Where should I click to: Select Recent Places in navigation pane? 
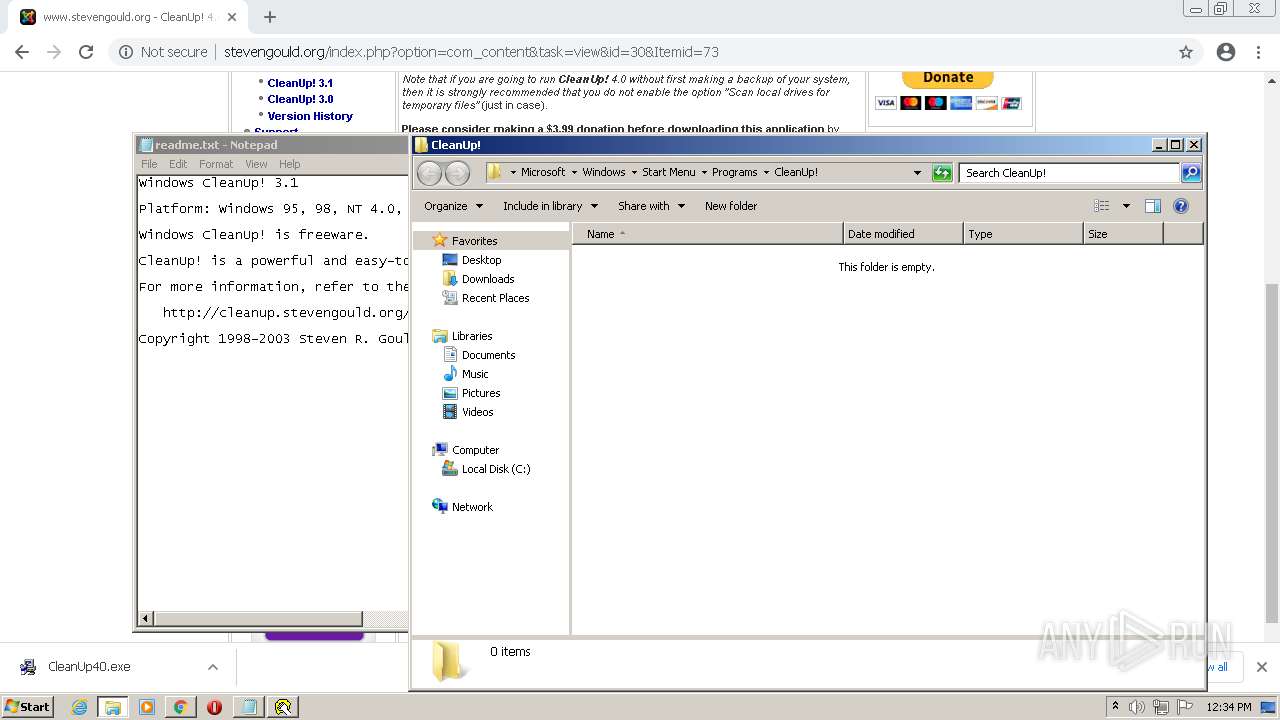(495, 298)
